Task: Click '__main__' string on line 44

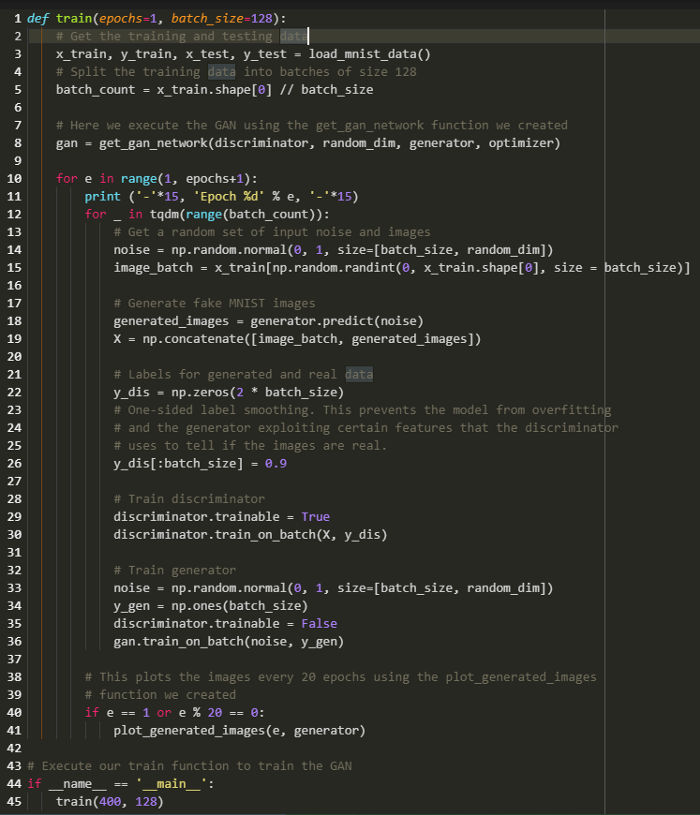Action: tap(171, 784)
